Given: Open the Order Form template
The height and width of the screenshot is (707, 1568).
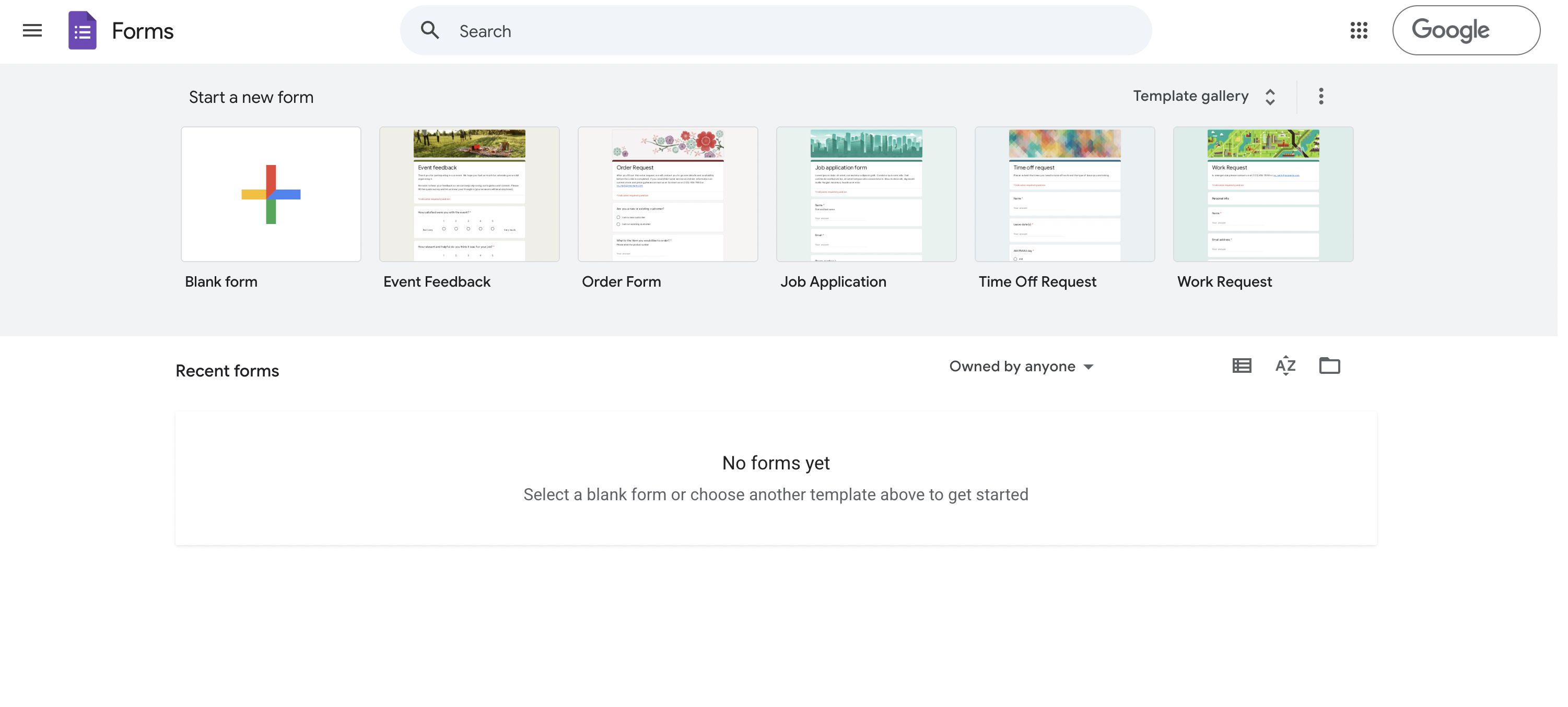Looking at the screenshot, I should click(667, 194).
